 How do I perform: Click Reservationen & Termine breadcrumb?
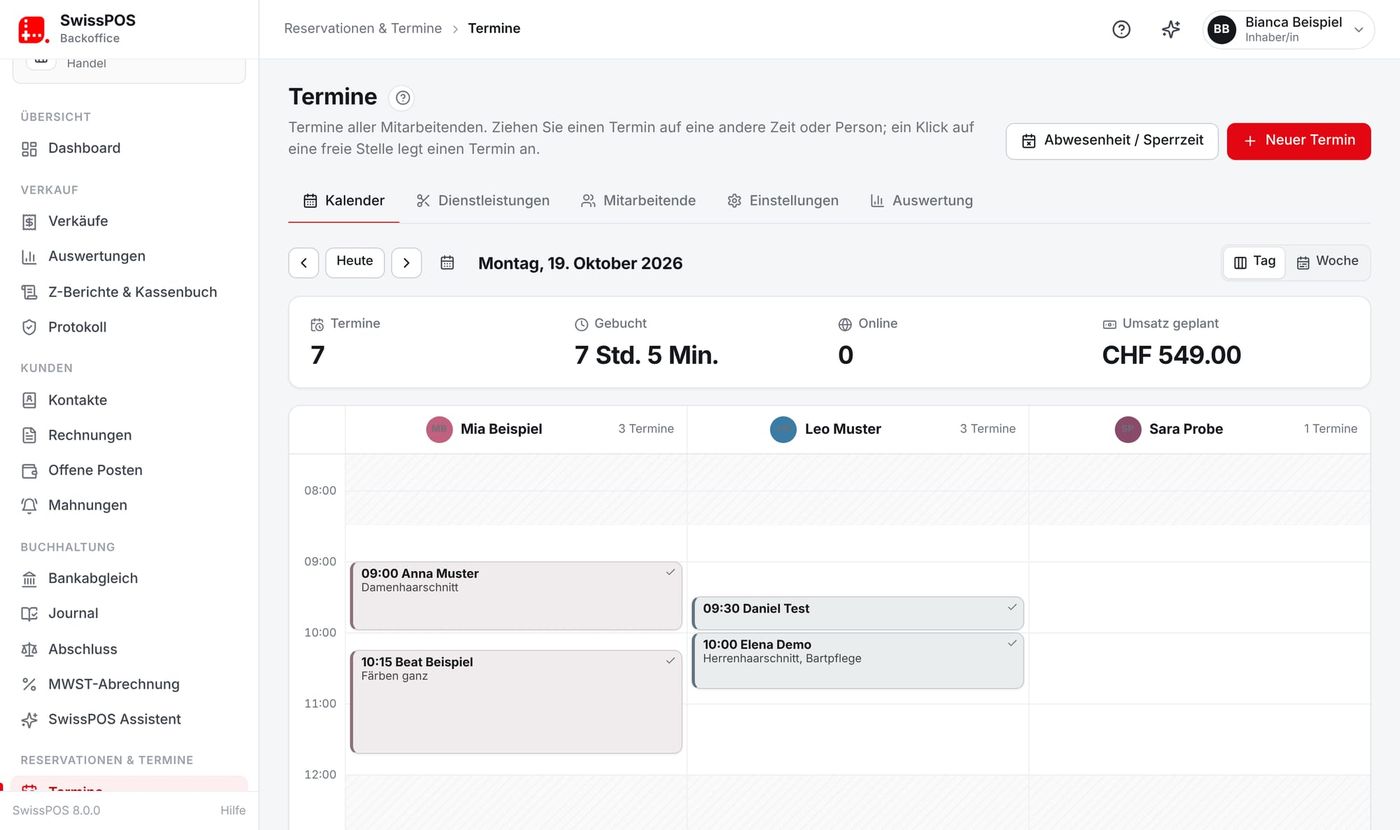(x=363, y=28)
